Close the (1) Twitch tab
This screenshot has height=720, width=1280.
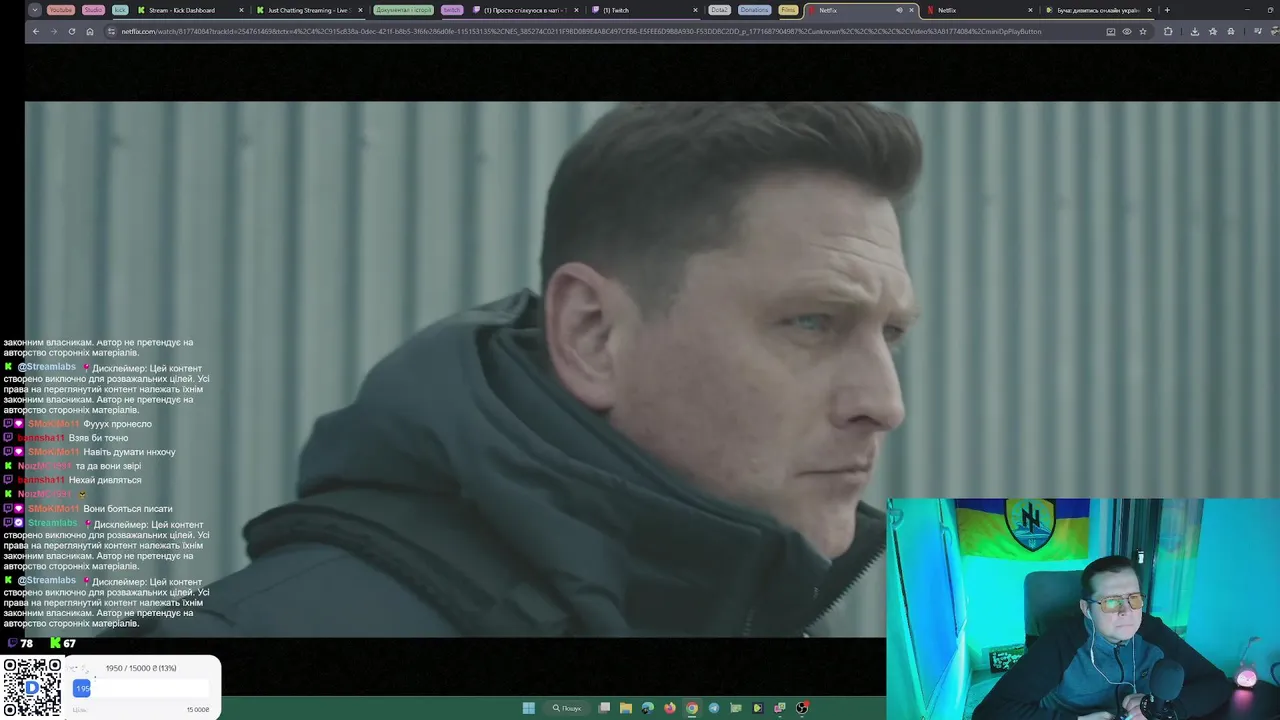pyautogui.click(x=696, y=10)
